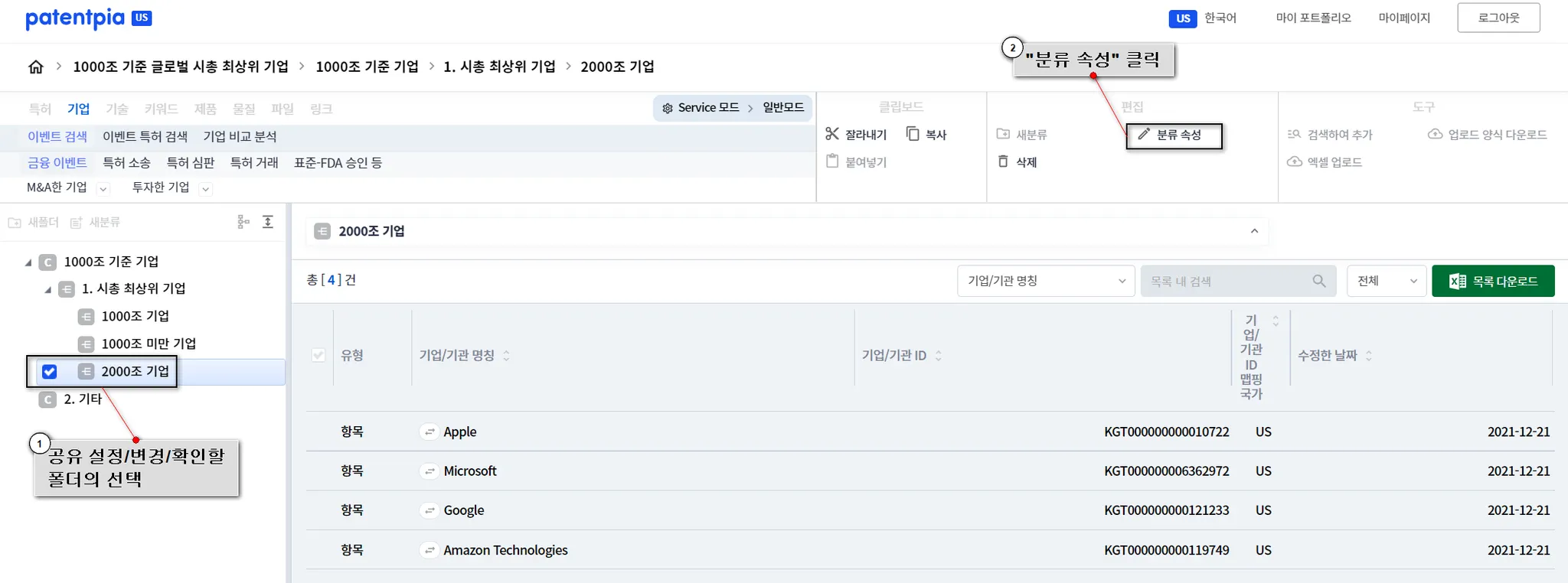Viewport: 1568px width, 583px height.
Task: Click the search magnifier in the list search box
Action: point(1318,281)
